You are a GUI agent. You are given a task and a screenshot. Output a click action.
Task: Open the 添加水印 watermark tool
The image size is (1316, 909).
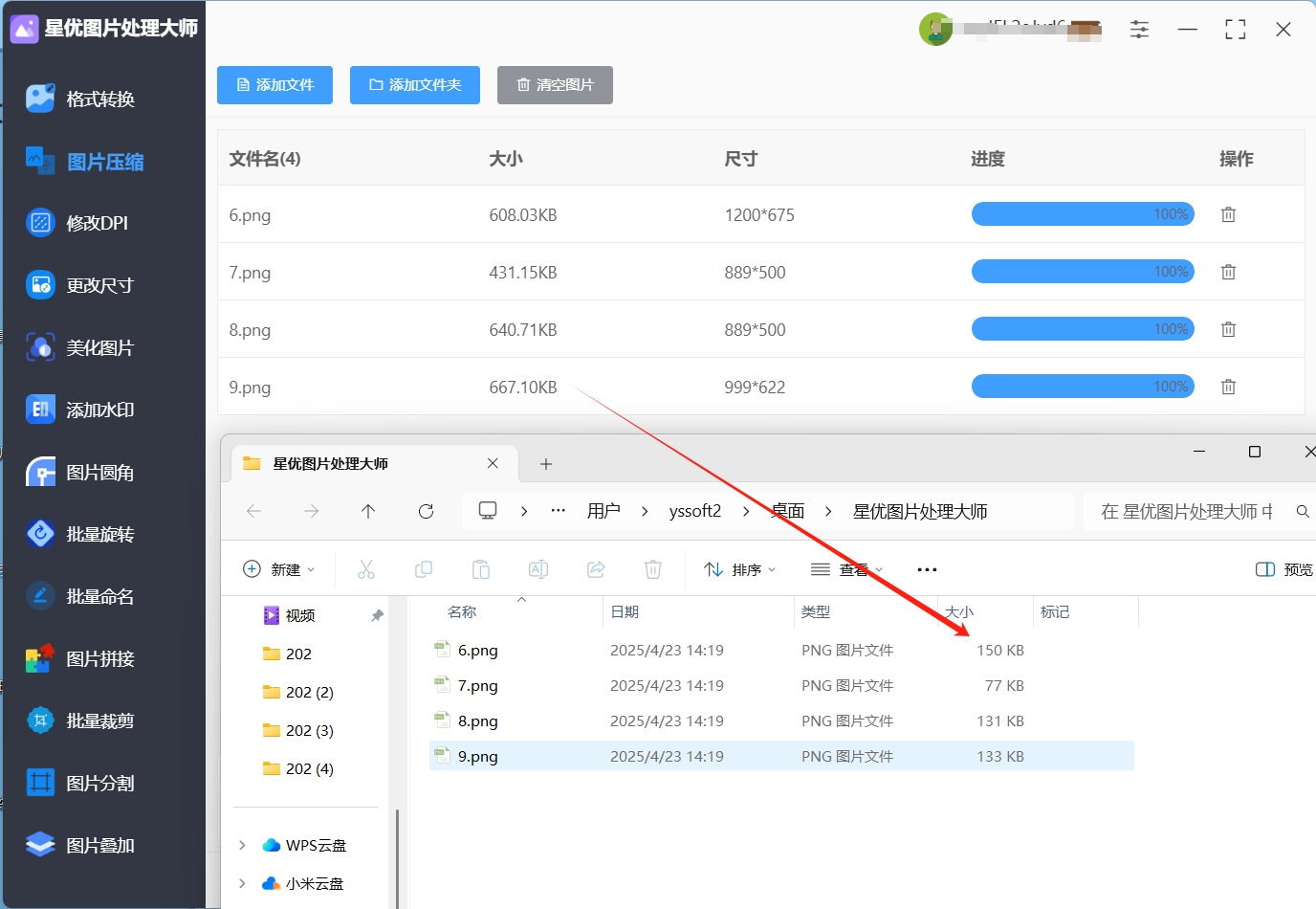click(81, 410)
